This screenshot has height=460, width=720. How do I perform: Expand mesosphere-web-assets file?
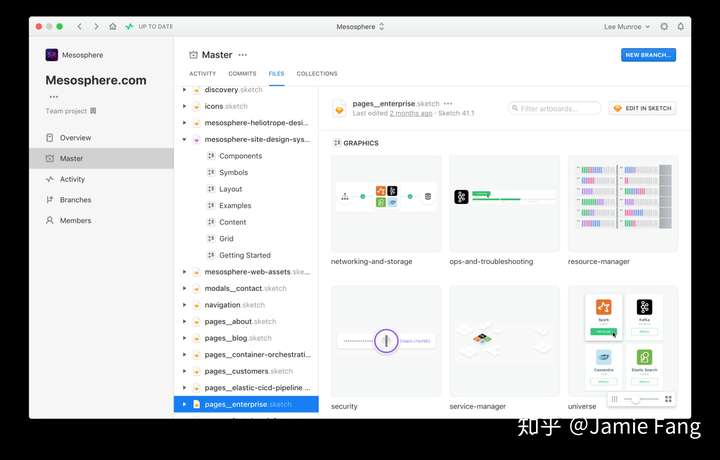pyautogui.click(x=184, y=272)
